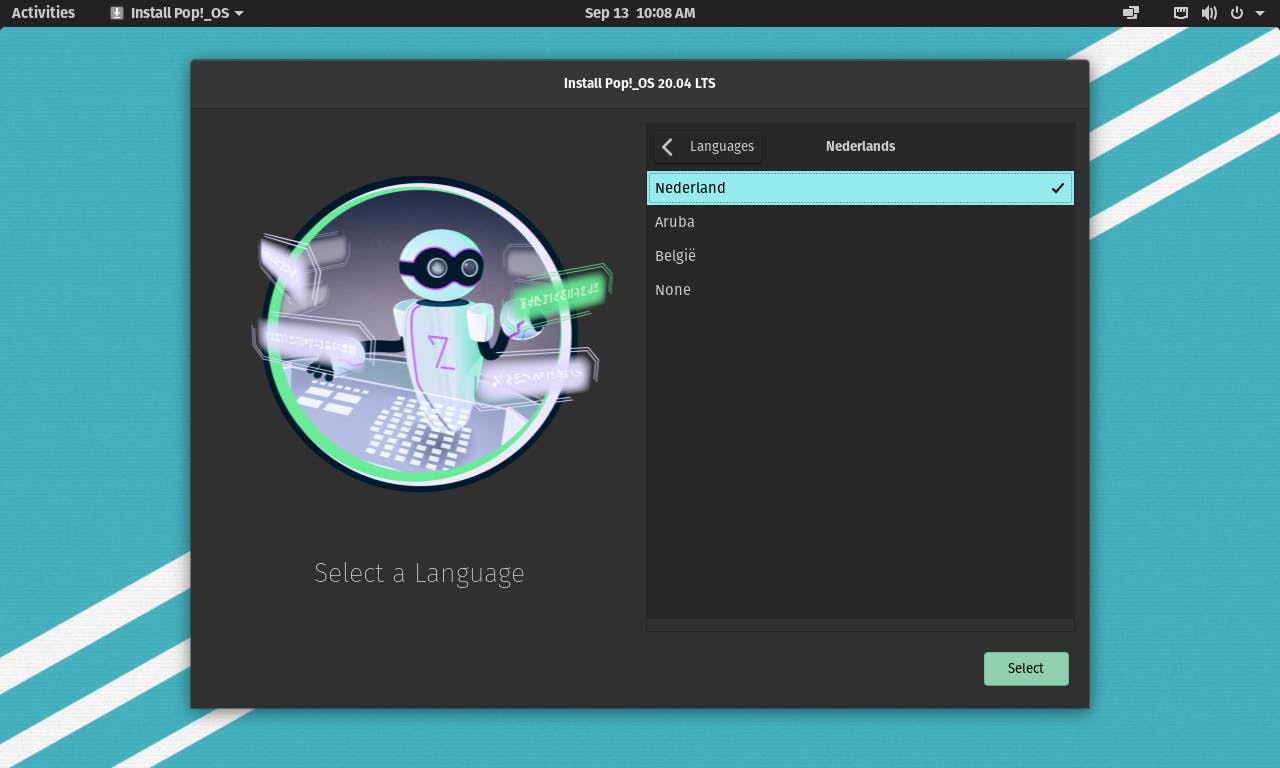Click the volume speaker icon
Image resolution: width=1280 pixels, height=768 pixels.
tap(1209, 13)
